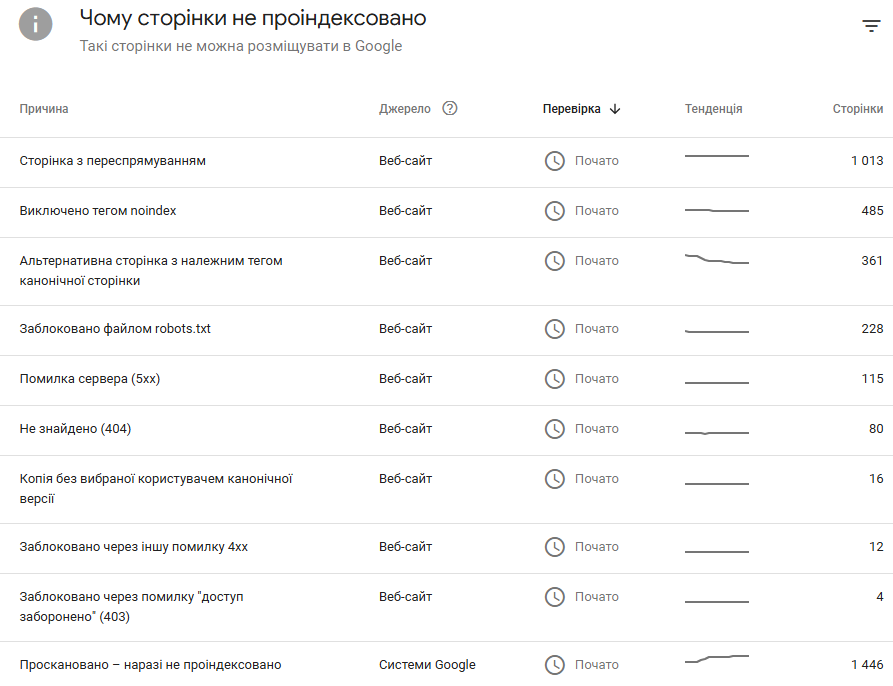The width and height of the screenshot is (893, 686).
Task: Click the trend sparkline for Проскановано row
Action: pos(716,659)
